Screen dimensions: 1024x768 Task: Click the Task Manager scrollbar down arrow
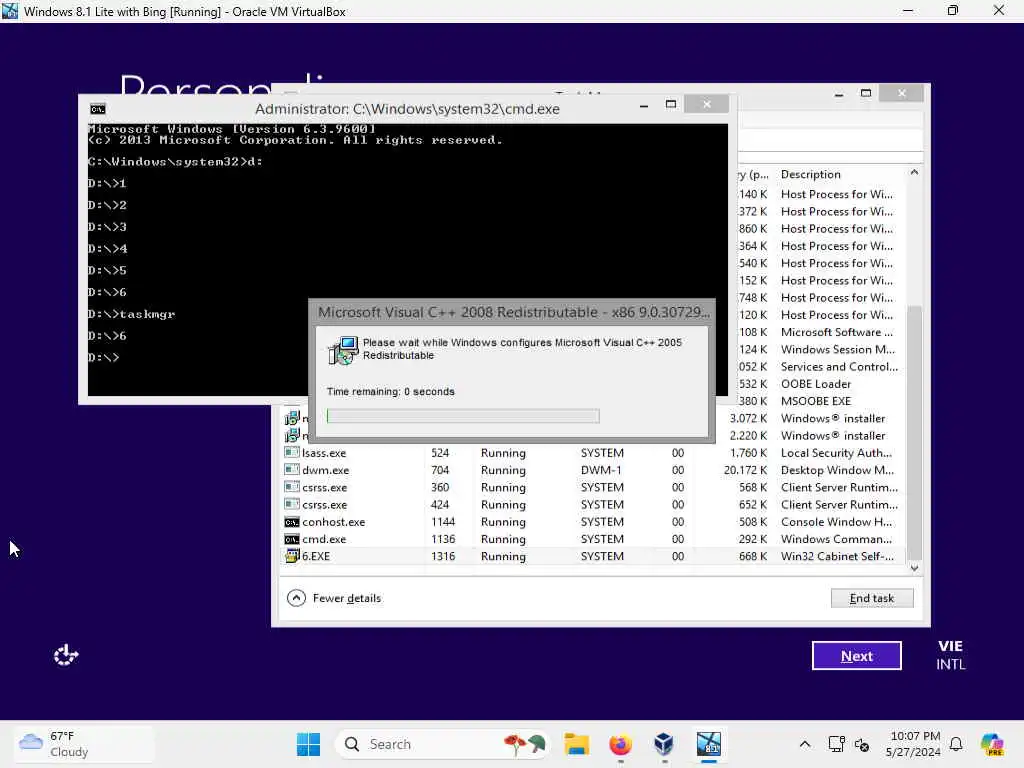pos(914,568)
